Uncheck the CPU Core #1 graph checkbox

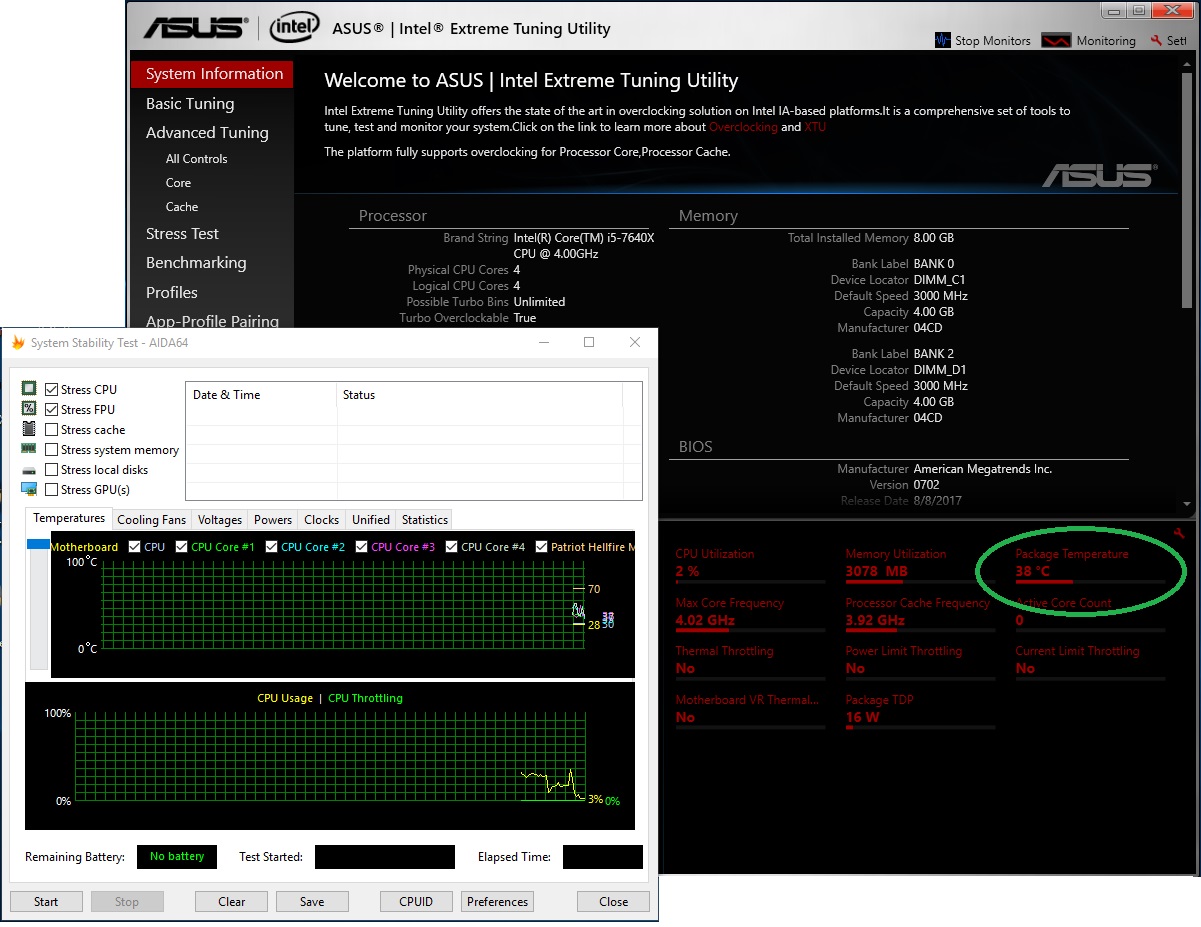point(181,547)
